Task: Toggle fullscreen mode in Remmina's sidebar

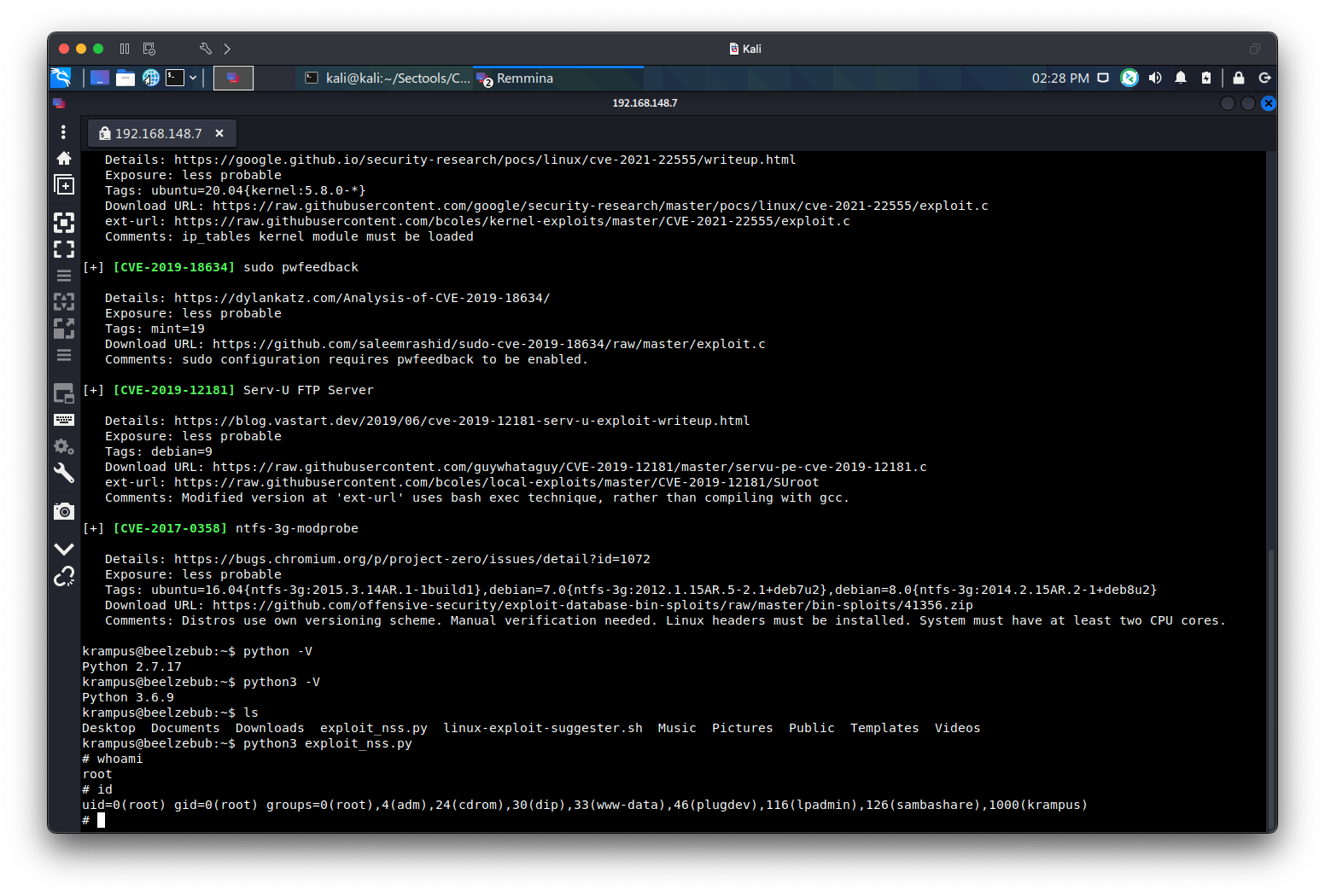Action: 64,249
